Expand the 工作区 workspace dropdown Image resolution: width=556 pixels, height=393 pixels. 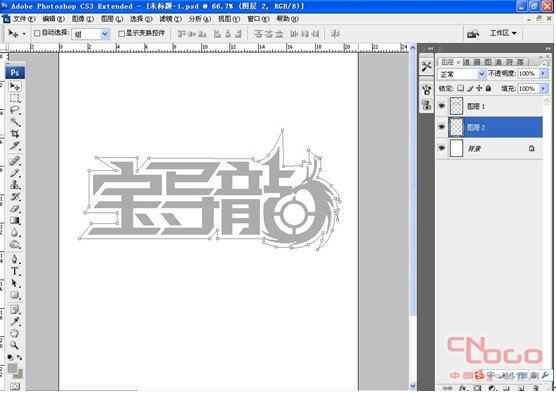[x=503, y=33]
